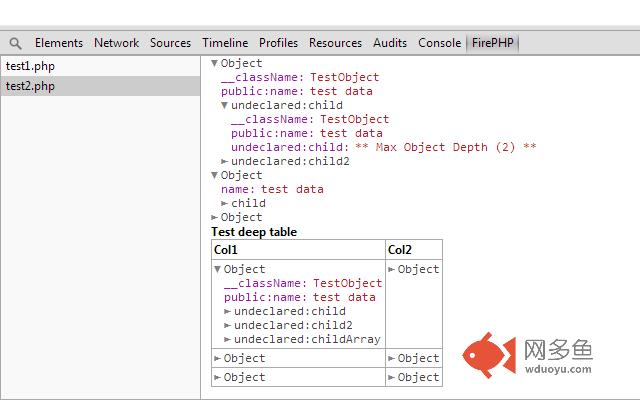Image resolution: width=640 pixels, height=400 pixels.
Task: Expand the child node under name: test data
Action: 225,203
